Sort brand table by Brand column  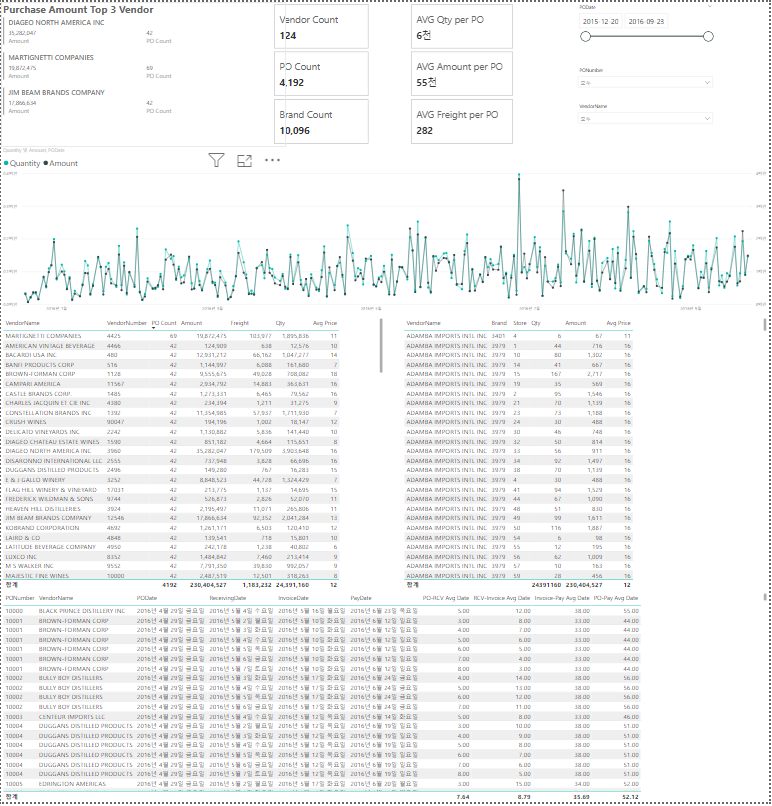(x=499, y=323)
